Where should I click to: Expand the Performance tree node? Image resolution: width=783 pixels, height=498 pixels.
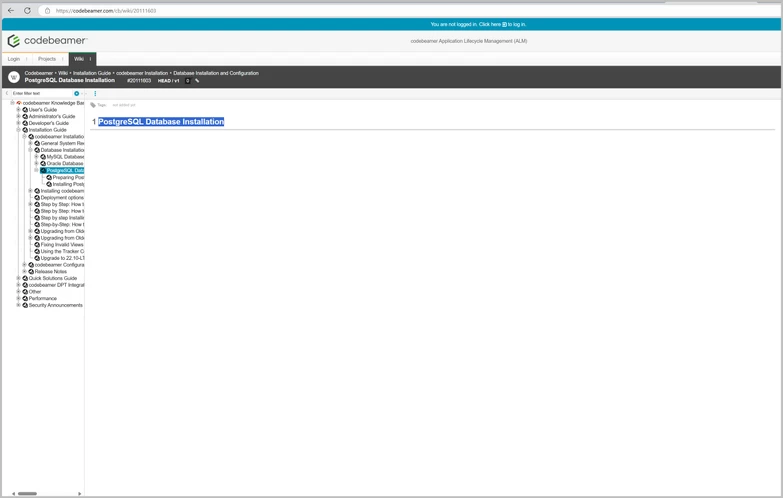(x=18, y=298)
